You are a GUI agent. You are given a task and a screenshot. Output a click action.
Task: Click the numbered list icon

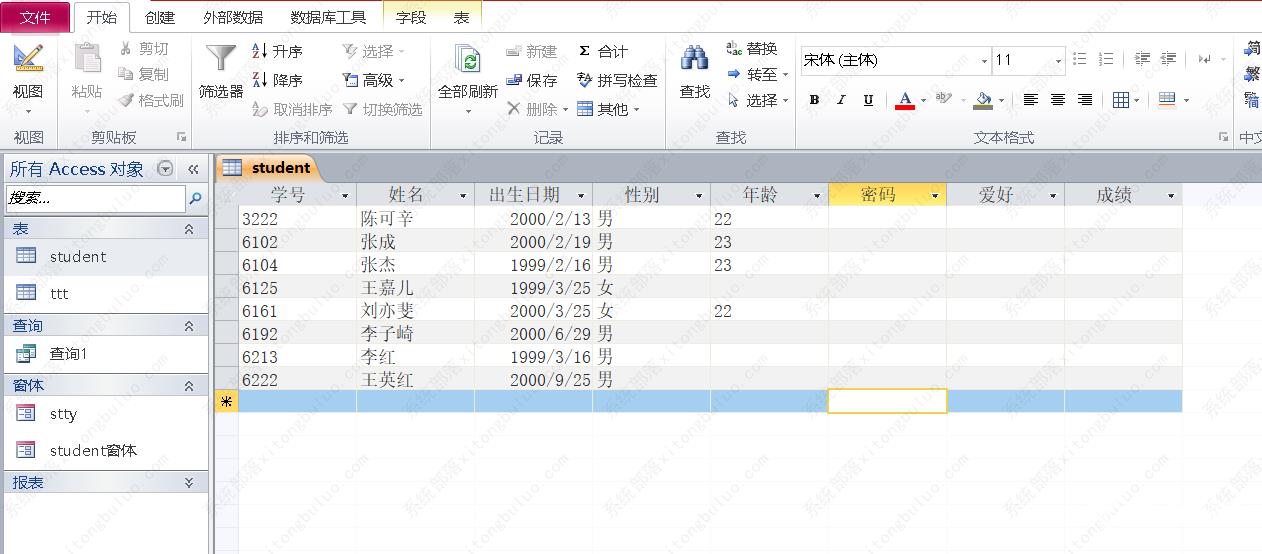click(1106, 60)
